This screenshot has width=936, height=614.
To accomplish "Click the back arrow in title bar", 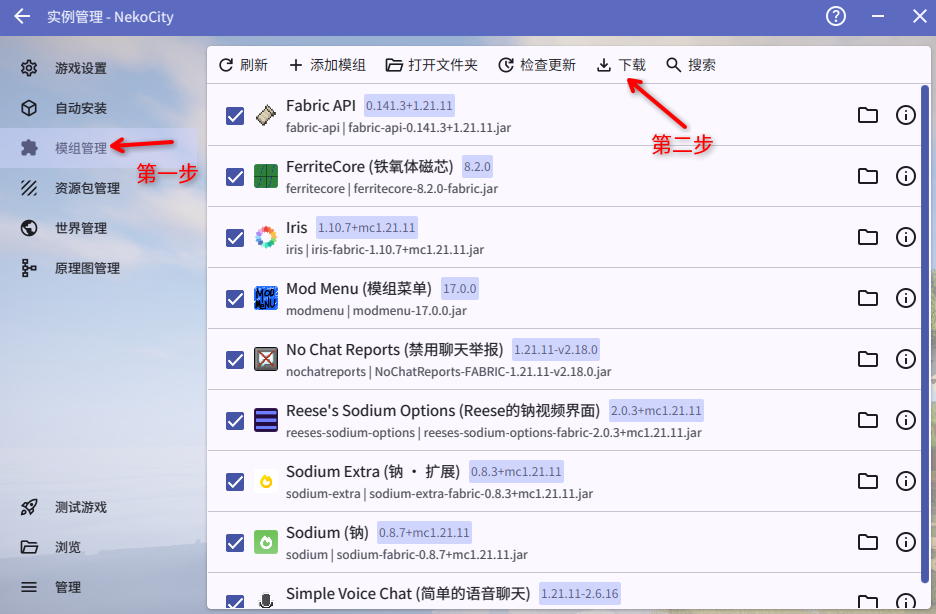I will click(x=22, y=17).
